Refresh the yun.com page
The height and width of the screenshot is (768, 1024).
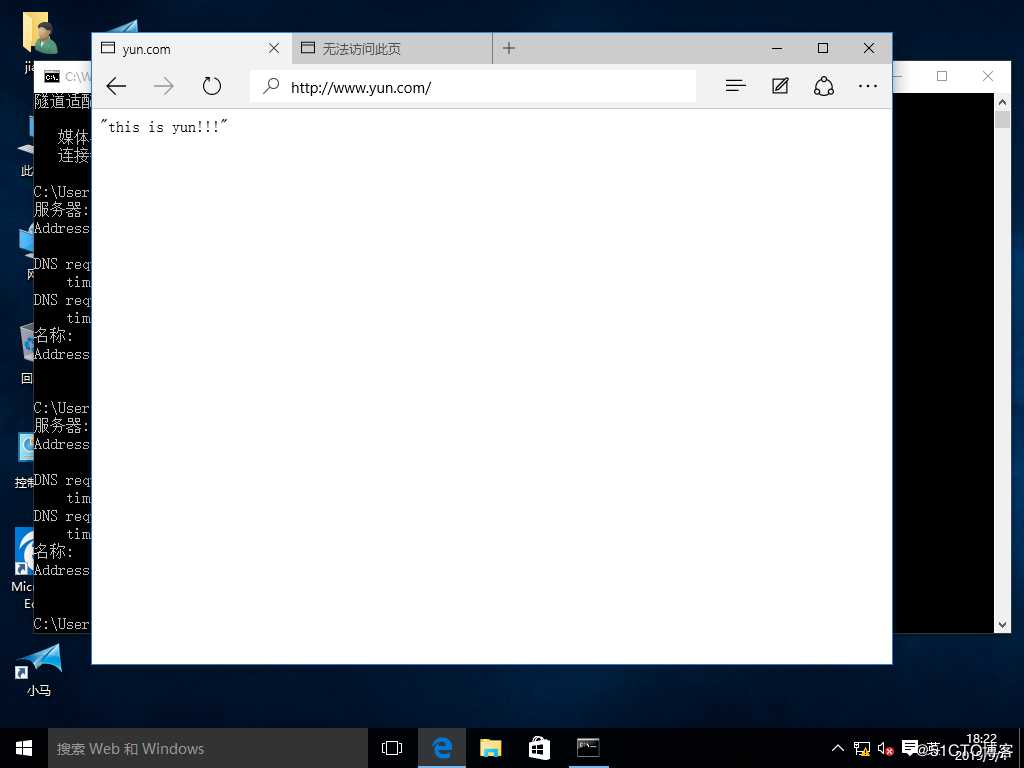click(212, 86)
